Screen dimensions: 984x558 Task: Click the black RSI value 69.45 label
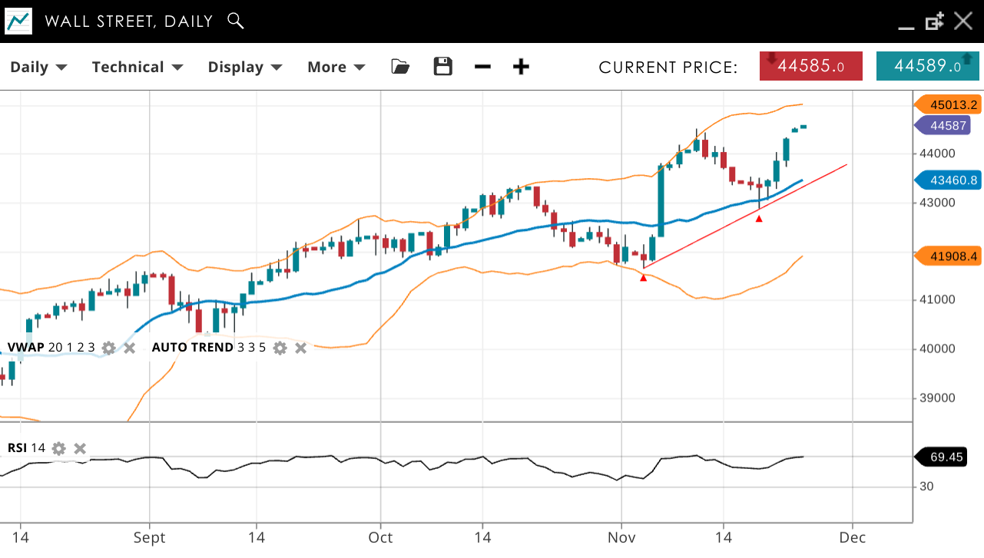(x=944, y=457)
